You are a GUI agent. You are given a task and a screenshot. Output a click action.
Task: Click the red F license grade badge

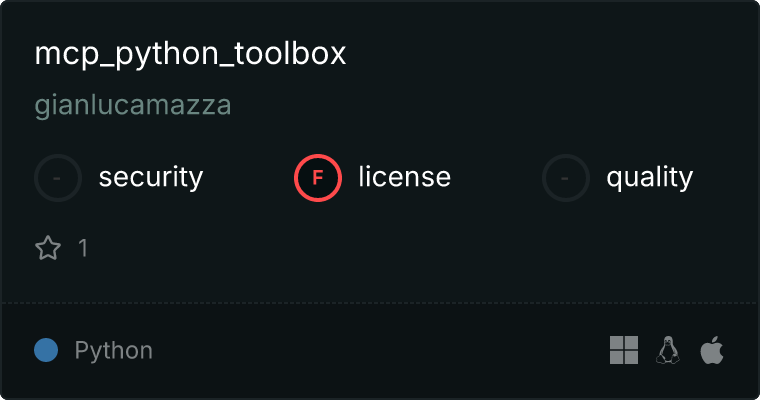coord(317,178)
